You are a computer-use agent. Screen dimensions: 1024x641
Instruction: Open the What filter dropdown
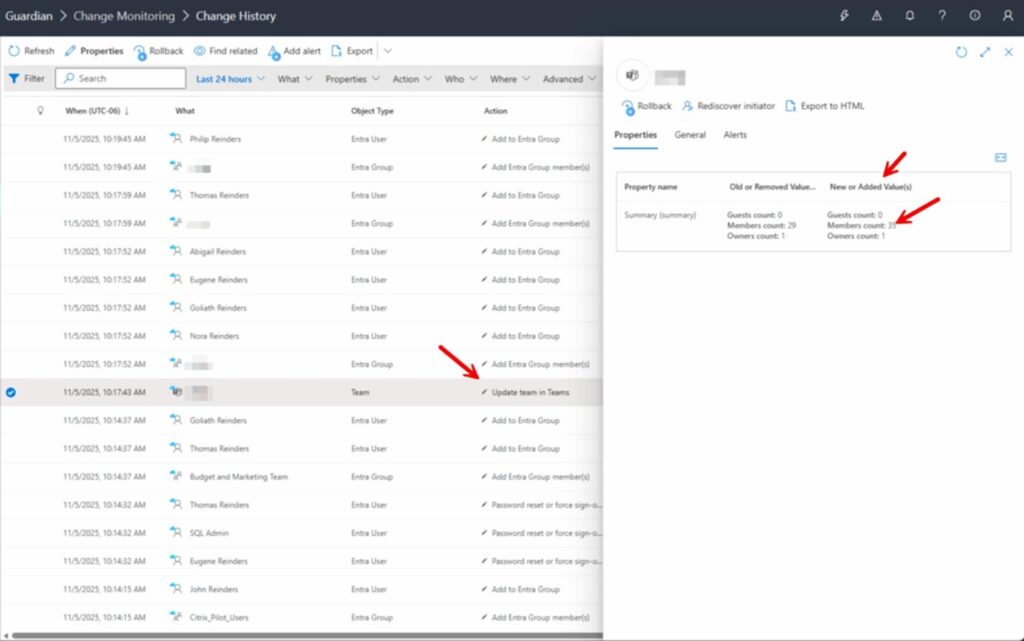(x=295, y=79)
